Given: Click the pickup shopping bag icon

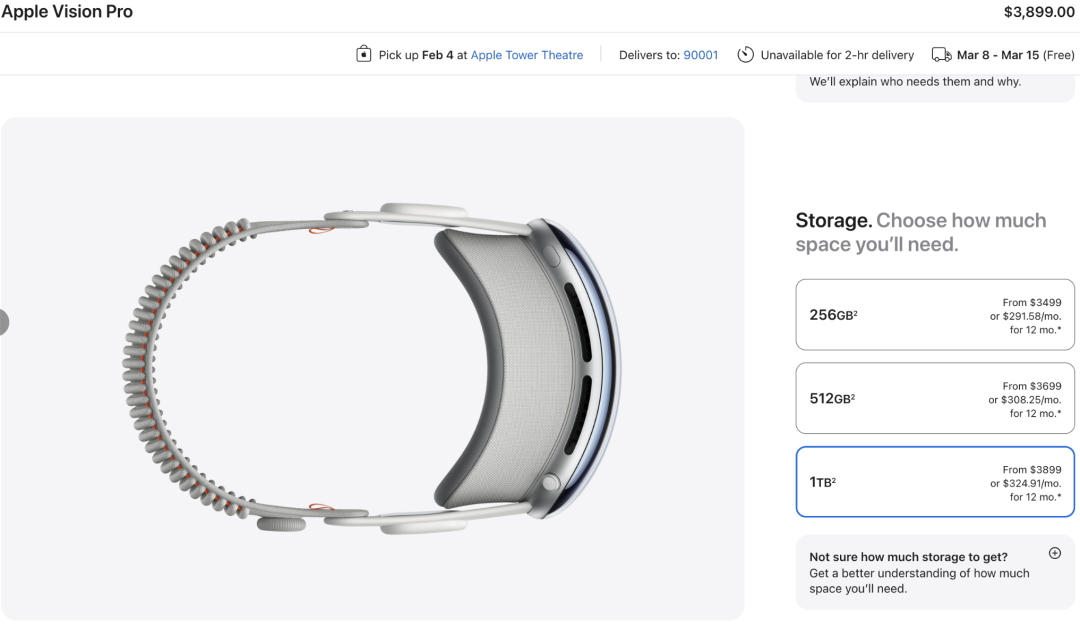Looking at the screenshot, I should [364, 54].
